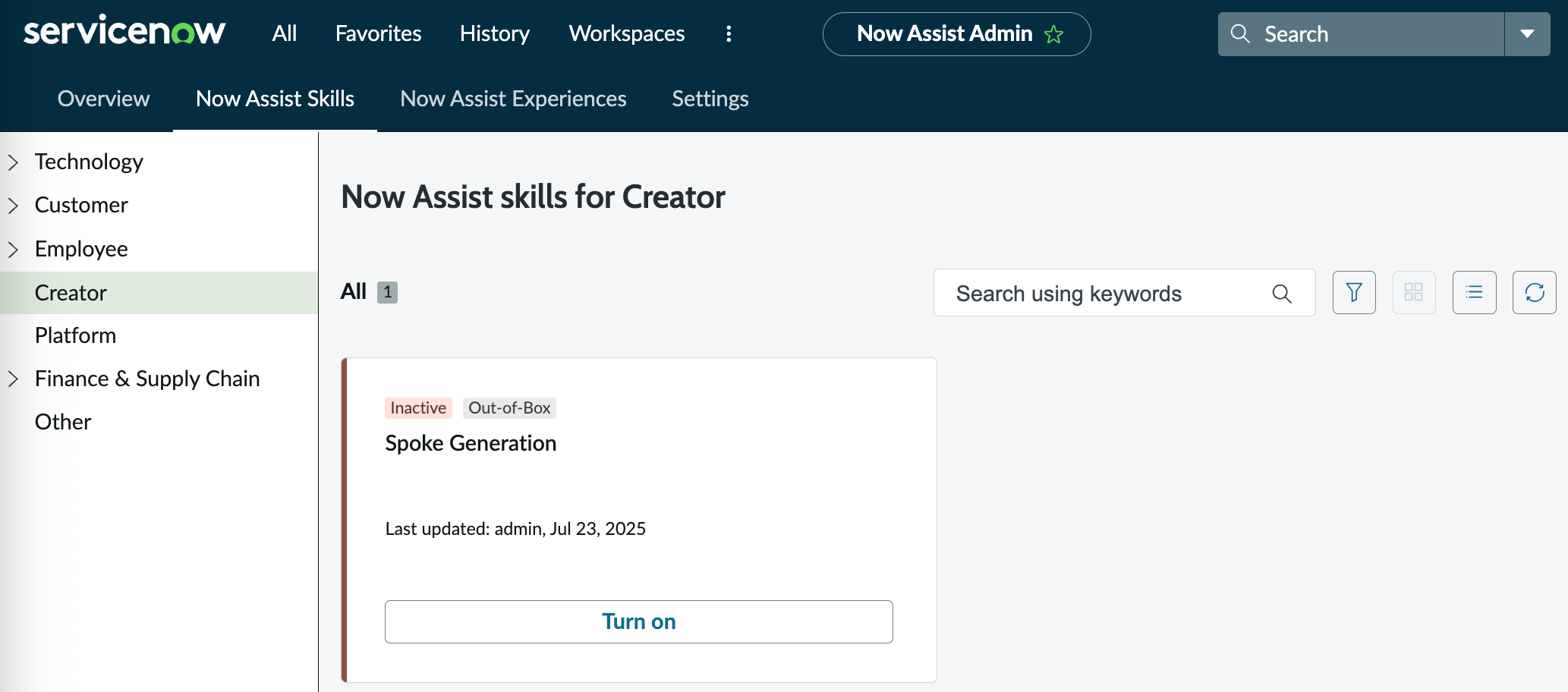Click the Now Assist Admin pill
This screenshot has width=1568, height=692.
tap(956, 34)
